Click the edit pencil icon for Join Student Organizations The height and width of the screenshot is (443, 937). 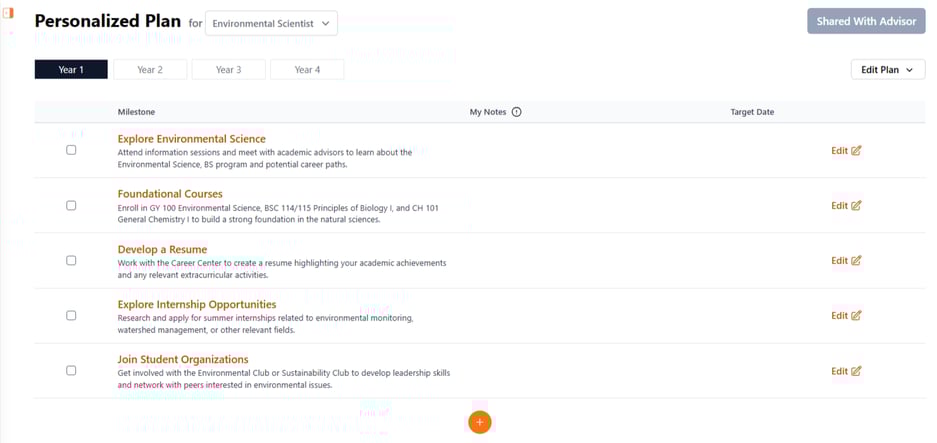click(856, 371)
